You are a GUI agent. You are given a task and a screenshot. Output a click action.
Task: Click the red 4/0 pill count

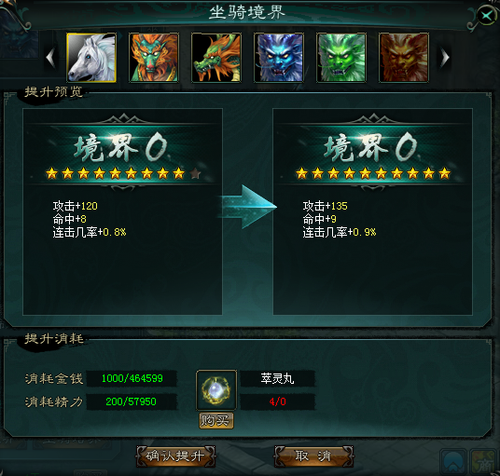tap(278, 401)
